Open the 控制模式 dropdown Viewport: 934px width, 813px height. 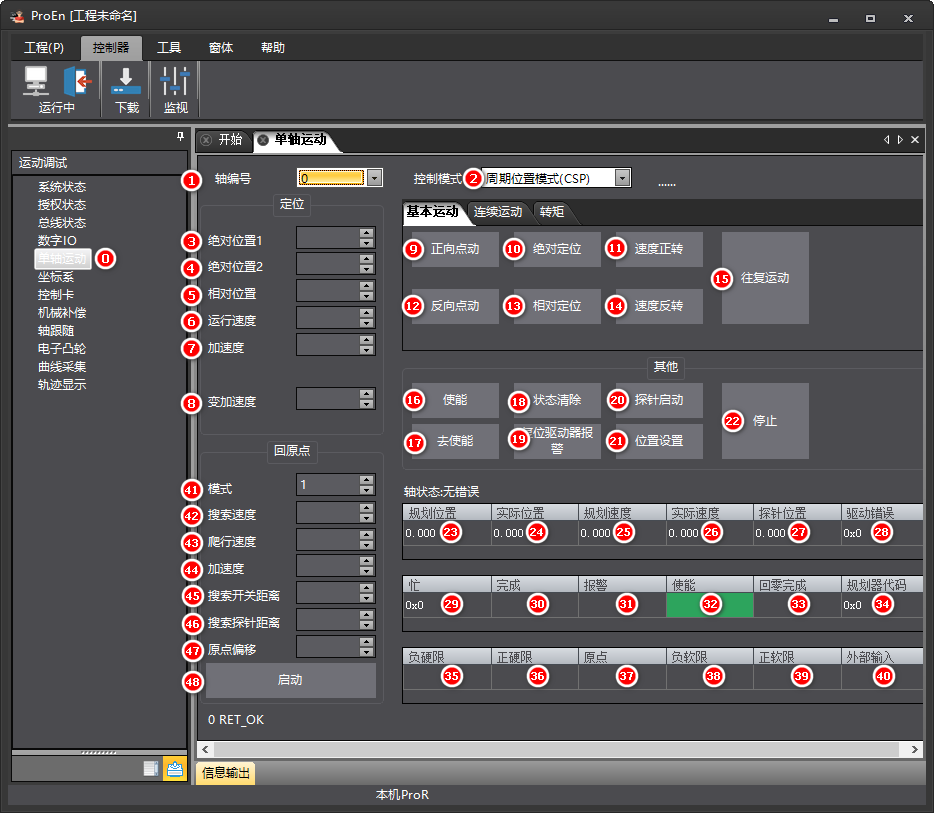coord(622,177)
